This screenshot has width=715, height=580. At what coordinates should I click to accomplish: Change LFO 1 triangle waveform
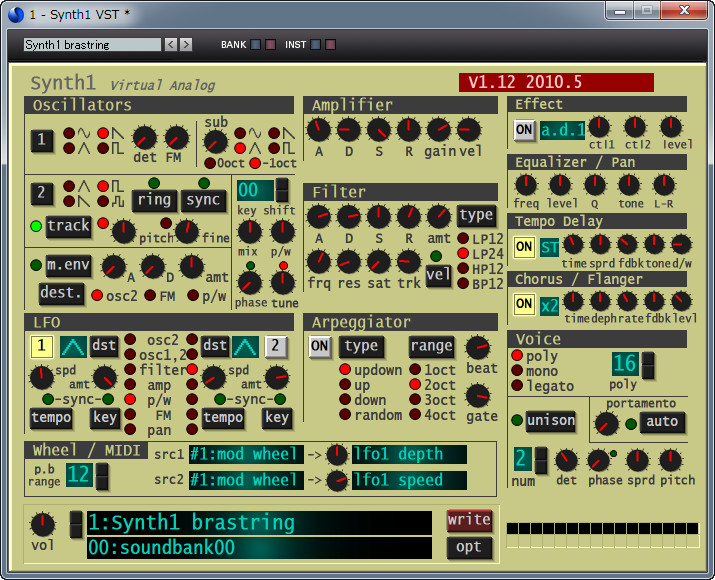pos(73,347)
